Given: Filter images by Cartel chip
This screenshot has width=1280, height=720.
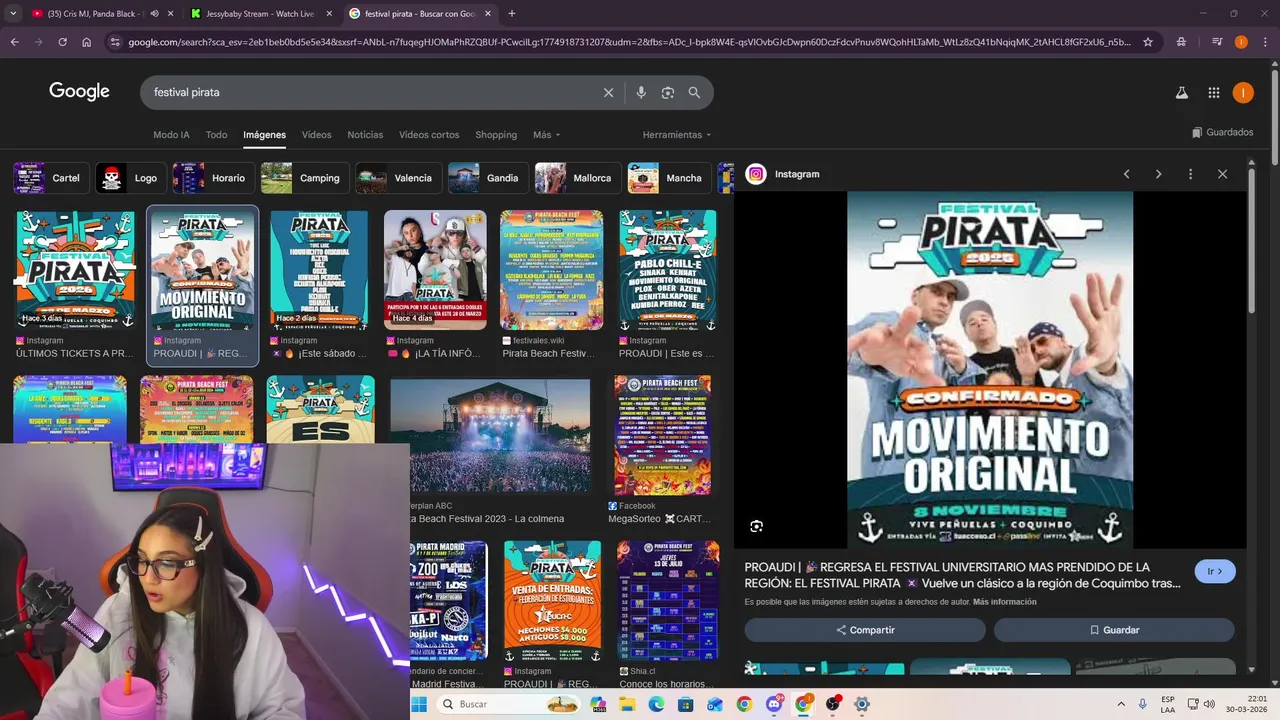Looking at the screenshot, I should pyautogui.click(x=50, y=178).
